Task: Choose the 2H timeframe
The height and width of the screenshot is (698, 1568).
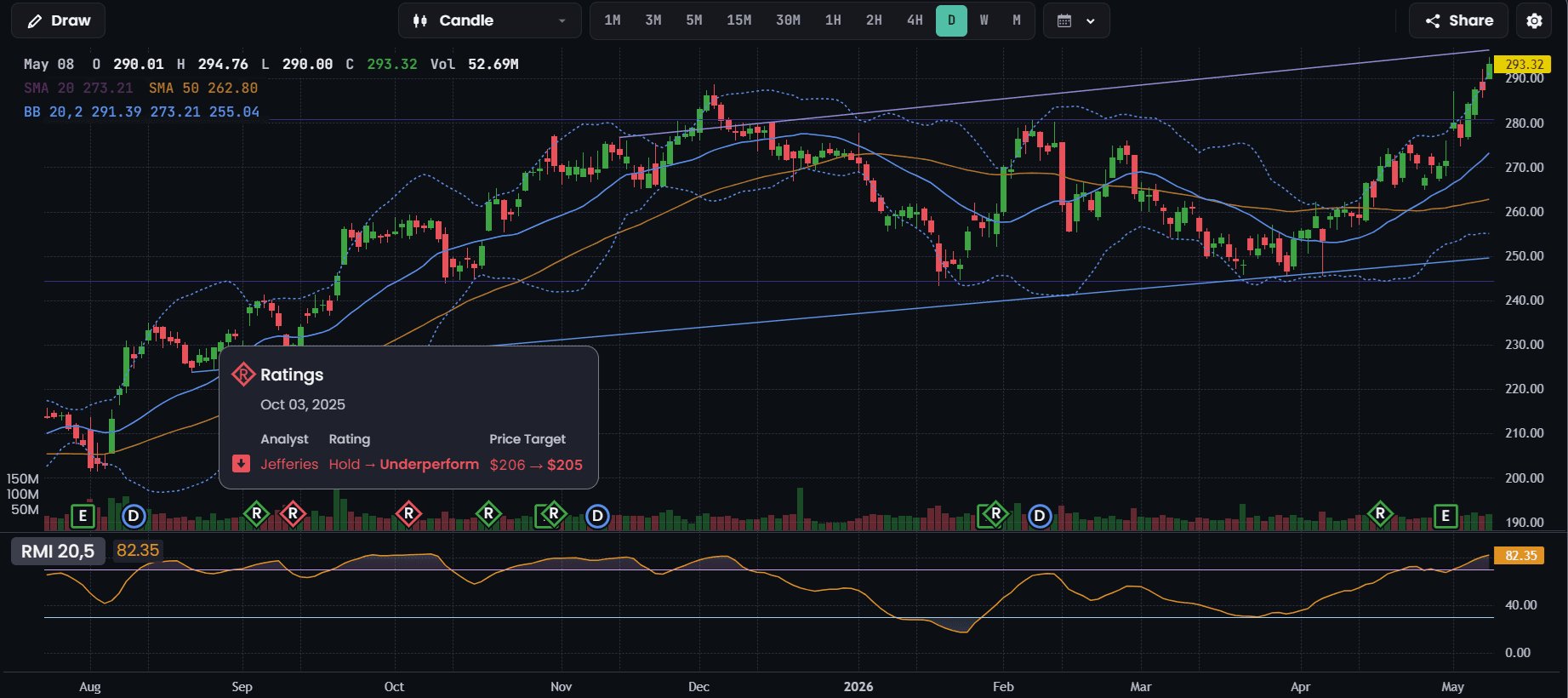Action: [874, 20]
